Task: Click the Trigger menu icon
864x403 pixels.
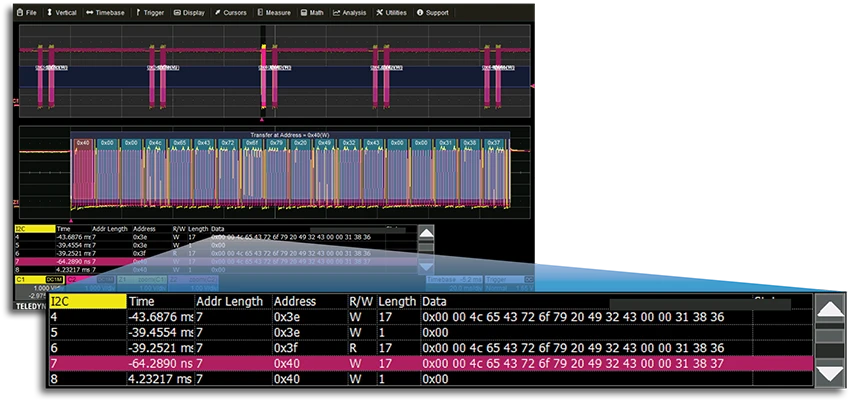Action: click(x=140, y=13)
